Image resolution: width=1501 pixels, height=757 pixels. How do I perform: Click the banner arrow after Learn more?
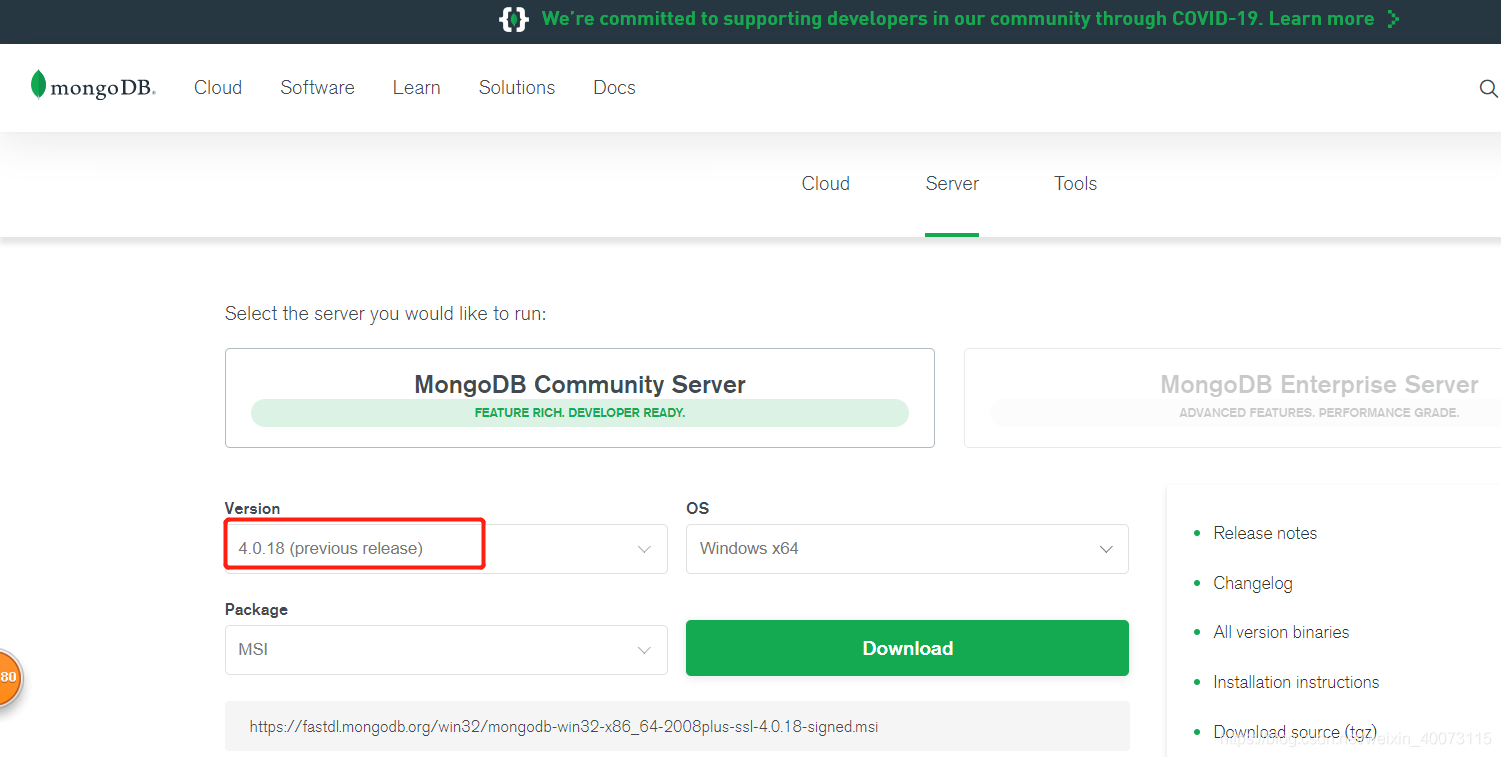[1393, 19]
